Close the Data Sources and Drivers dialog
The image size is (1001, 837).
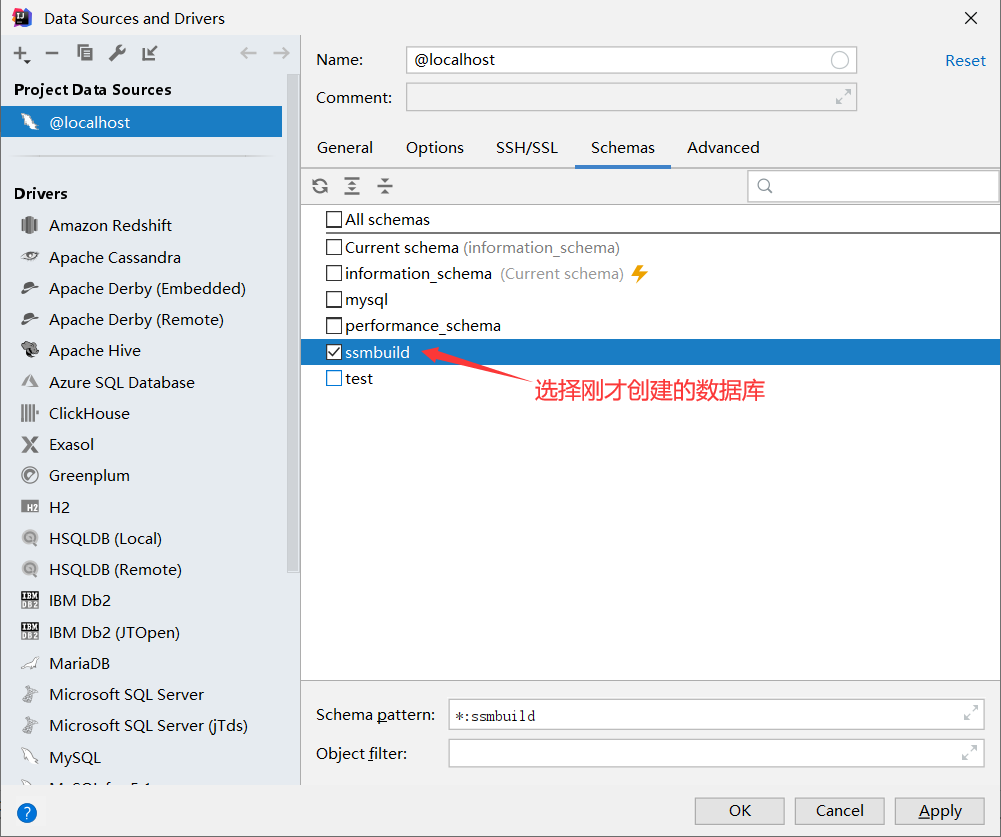coord(970,18)
